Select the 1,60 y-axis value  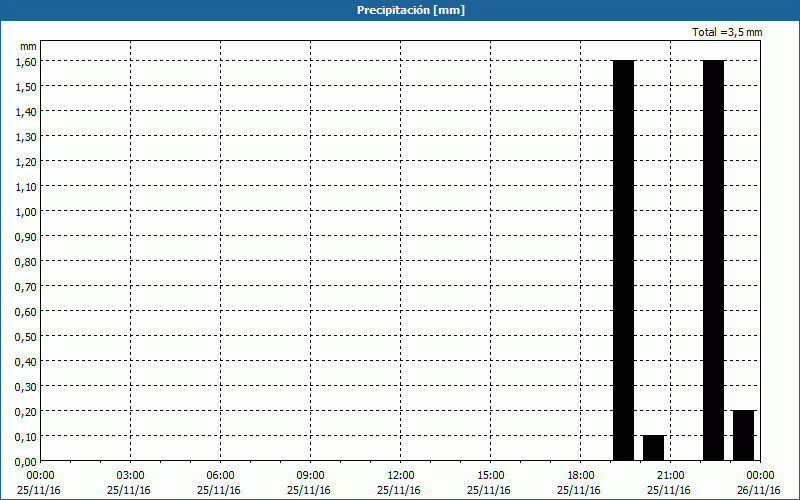click(26, 61)
